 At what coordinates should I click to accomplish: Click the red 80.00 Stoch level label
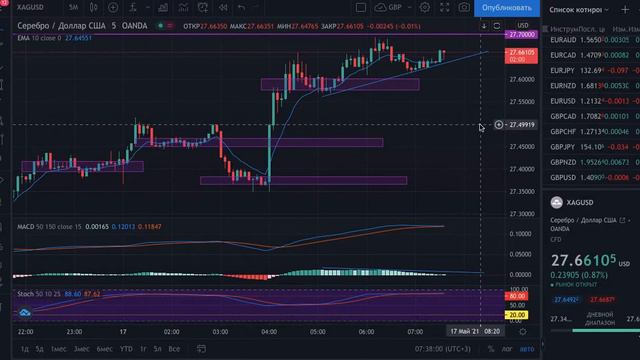[516, 296]
